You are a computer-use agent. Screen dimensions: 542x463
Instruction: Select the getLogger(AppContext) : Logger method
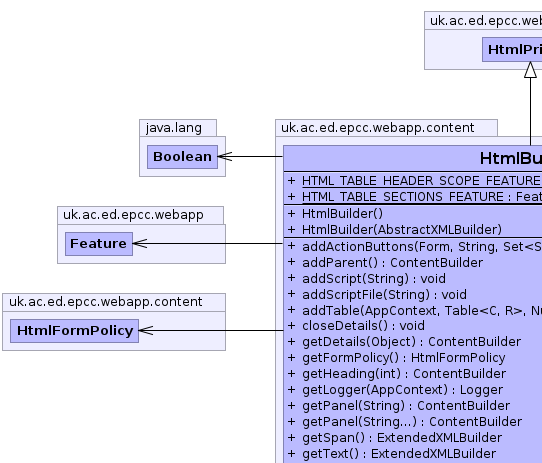coord(402,390)
